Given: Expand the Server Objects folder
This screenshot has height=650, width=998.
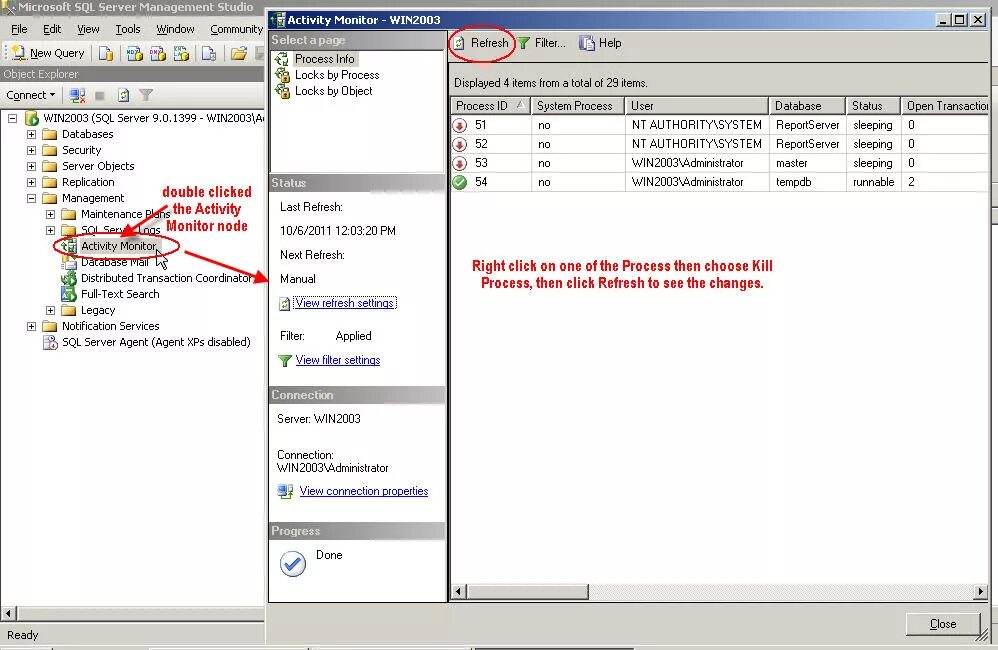Looking at the screenshot, I should [31, 166].
